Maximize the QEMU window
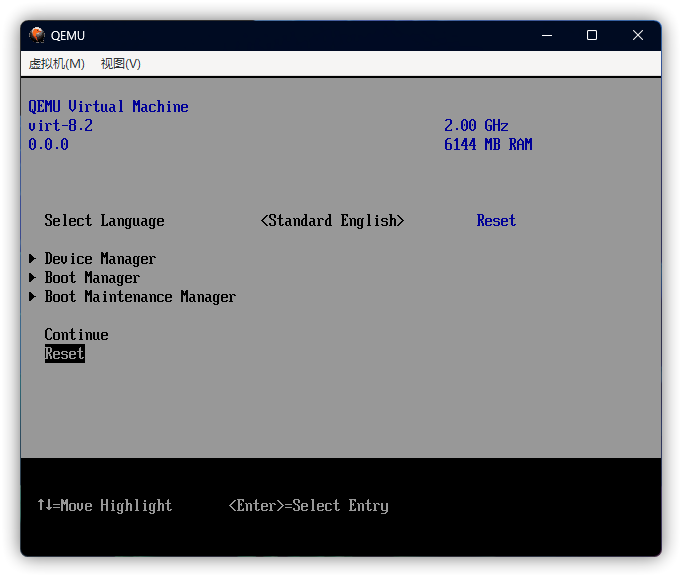The width and height of the screenshot is (682, 577). 592,35
